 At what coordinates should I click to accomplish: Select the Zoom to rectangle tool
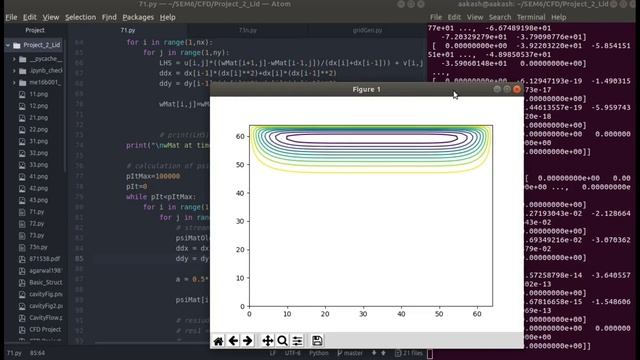[x=282, y=341]
